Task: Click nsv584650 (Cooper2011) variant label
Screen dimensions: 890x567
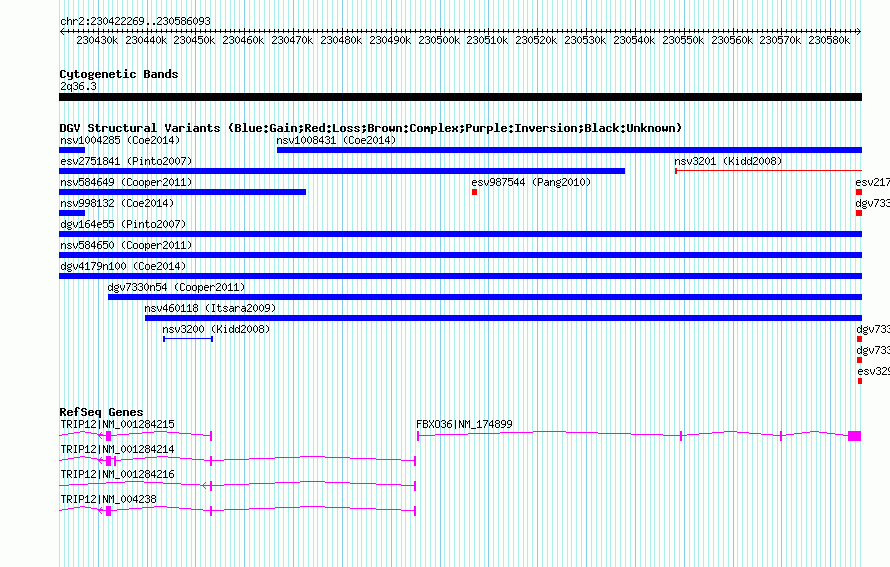Action: [x=126, y=245]
